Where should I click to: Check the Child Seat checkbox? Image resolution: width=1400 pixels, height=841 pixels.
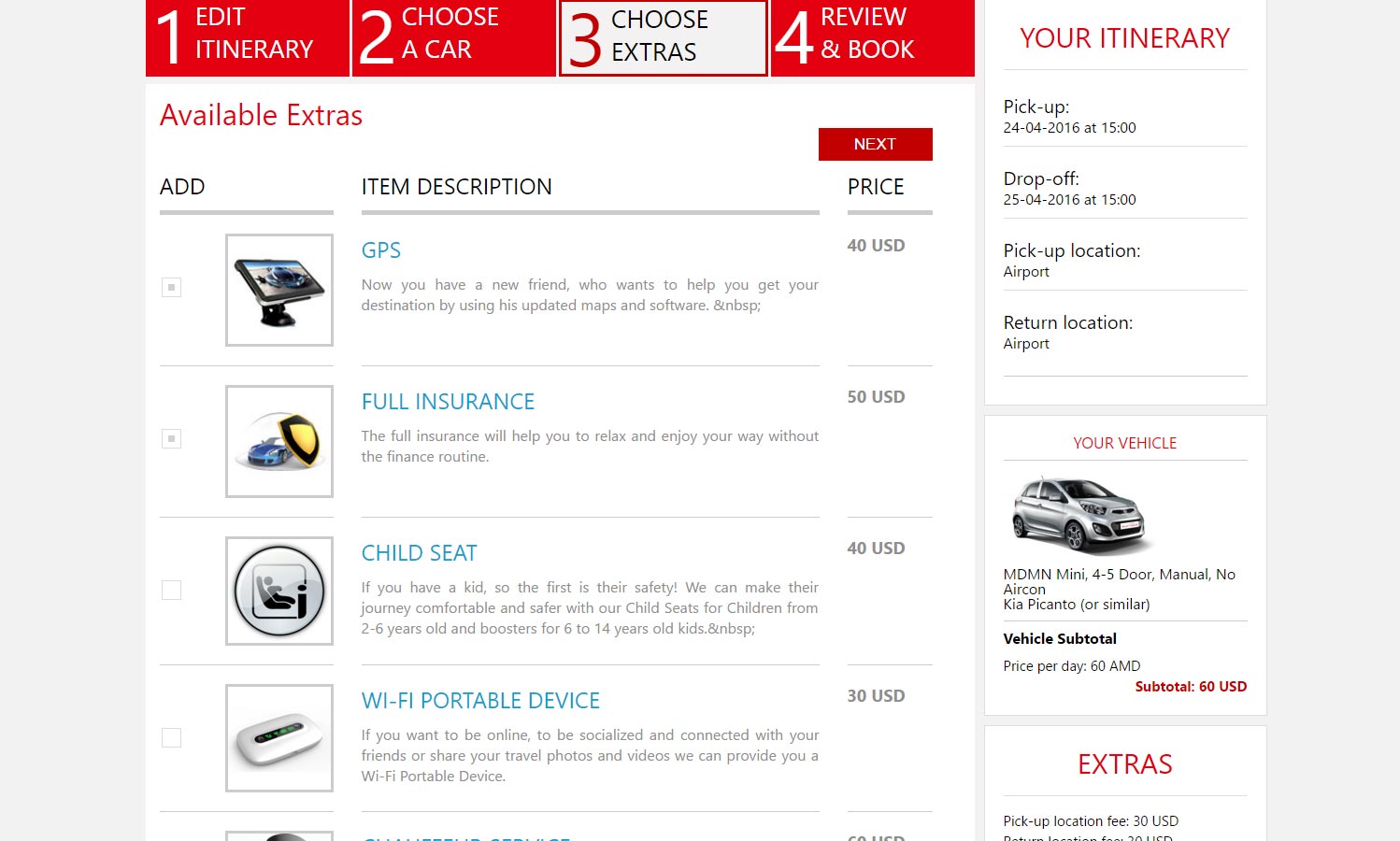click(x=171, y=590)
